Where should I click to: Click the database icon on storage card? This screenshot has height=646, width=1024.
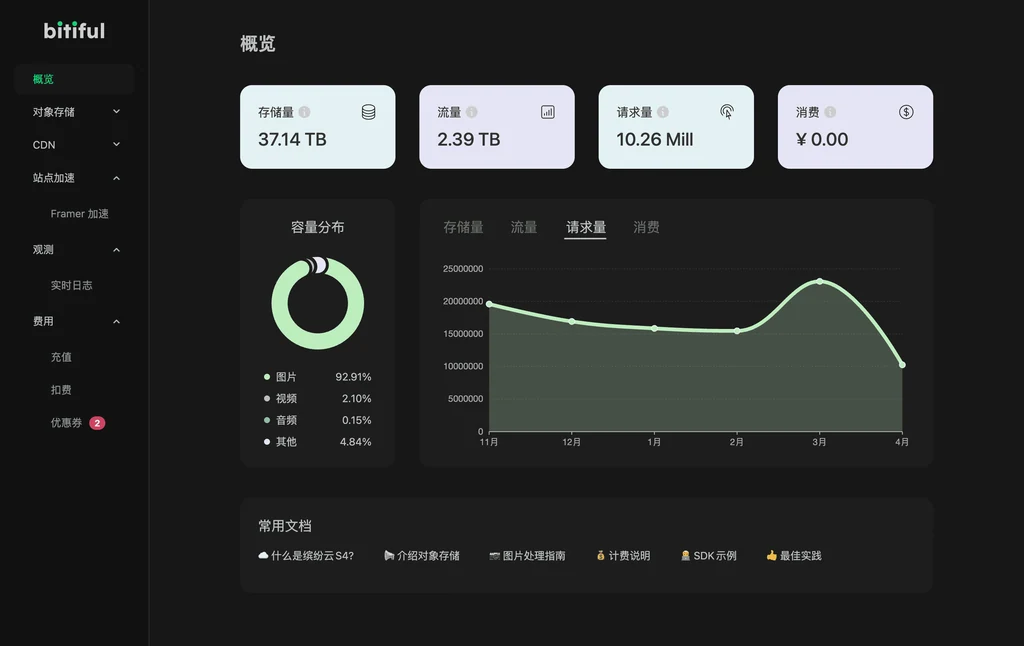pos(368,112)
